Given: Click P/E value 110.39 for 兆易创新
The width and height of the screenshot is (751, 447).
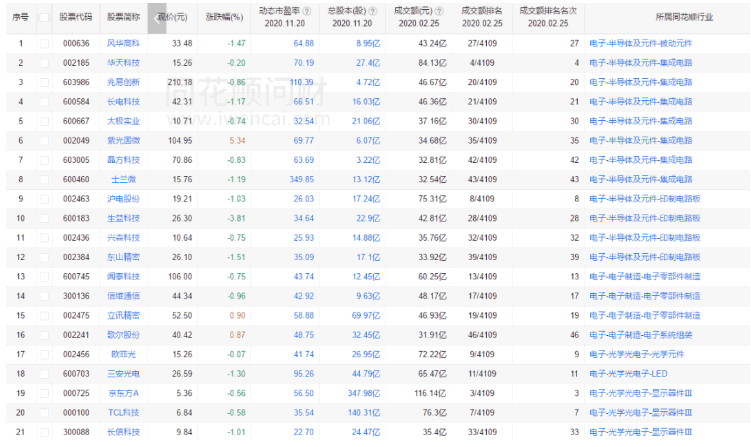Looking at the screenshot, I should pos(302,82).
